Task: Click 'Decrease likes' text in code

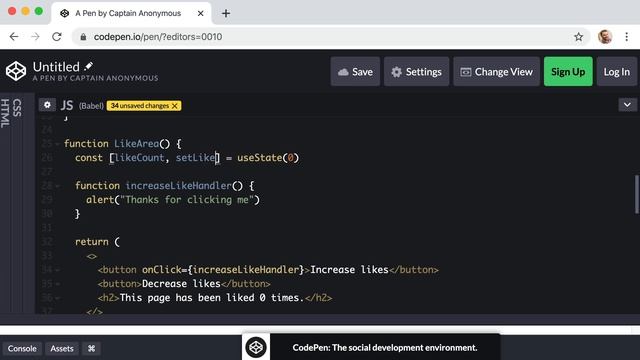Action: point(181,284)
